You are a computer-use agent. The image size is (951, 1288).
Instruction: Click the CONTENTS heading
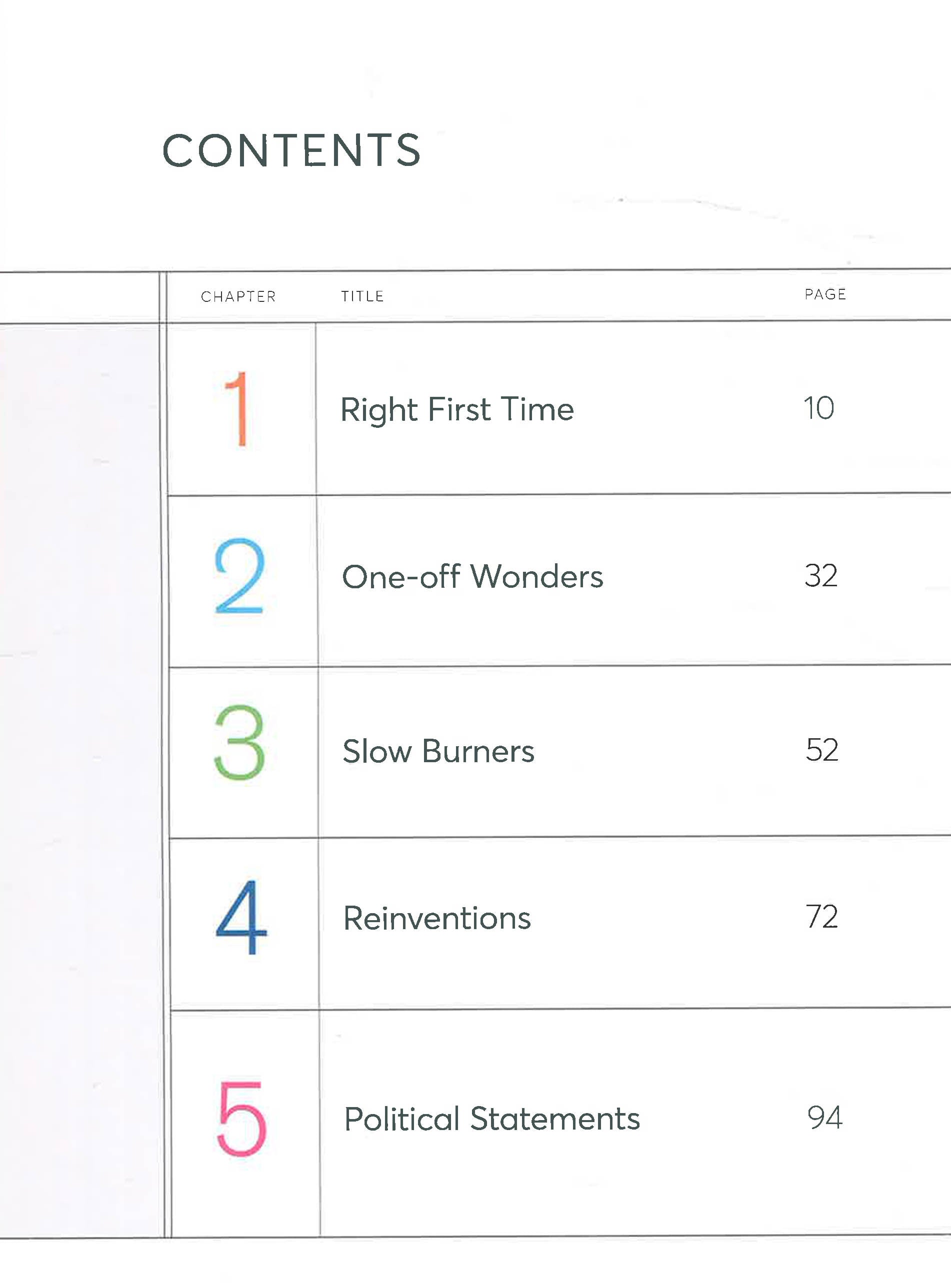[291, 151]
